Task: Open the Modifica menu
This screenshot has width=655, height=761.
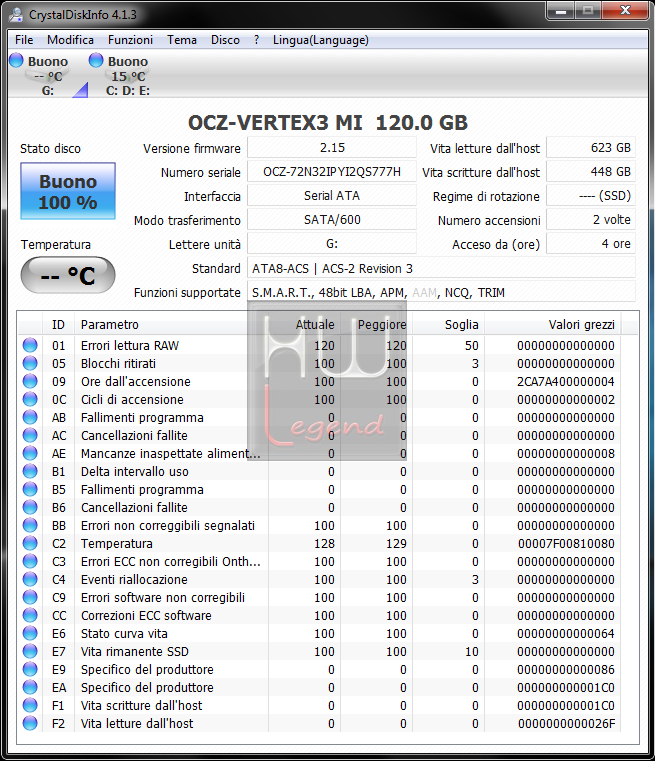Action: (x=70, y=40)
